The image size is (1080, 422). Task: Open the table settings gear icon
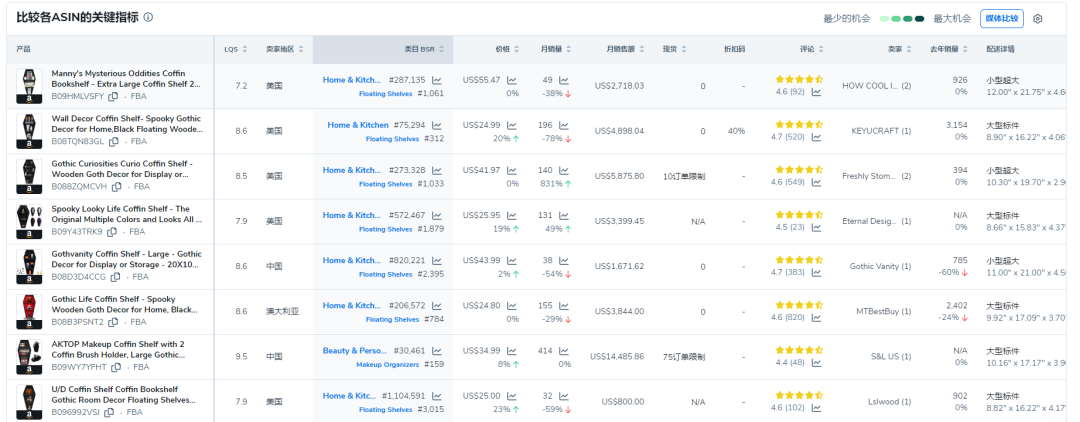[x=1037, y=19]
